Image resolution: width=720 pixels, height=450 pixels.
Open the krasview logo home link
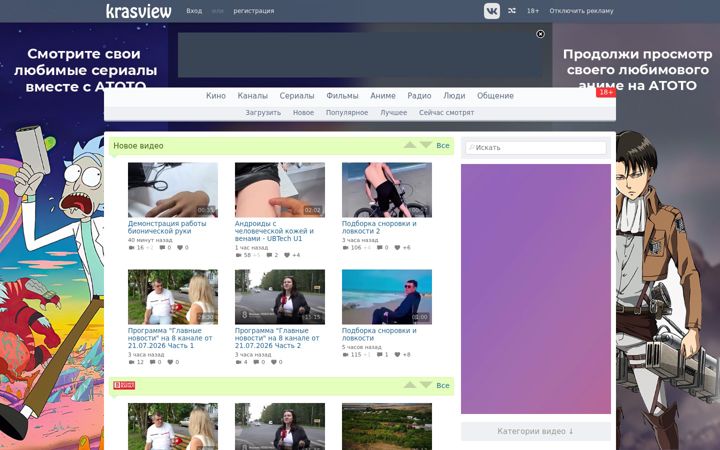[x=139, y=11]
